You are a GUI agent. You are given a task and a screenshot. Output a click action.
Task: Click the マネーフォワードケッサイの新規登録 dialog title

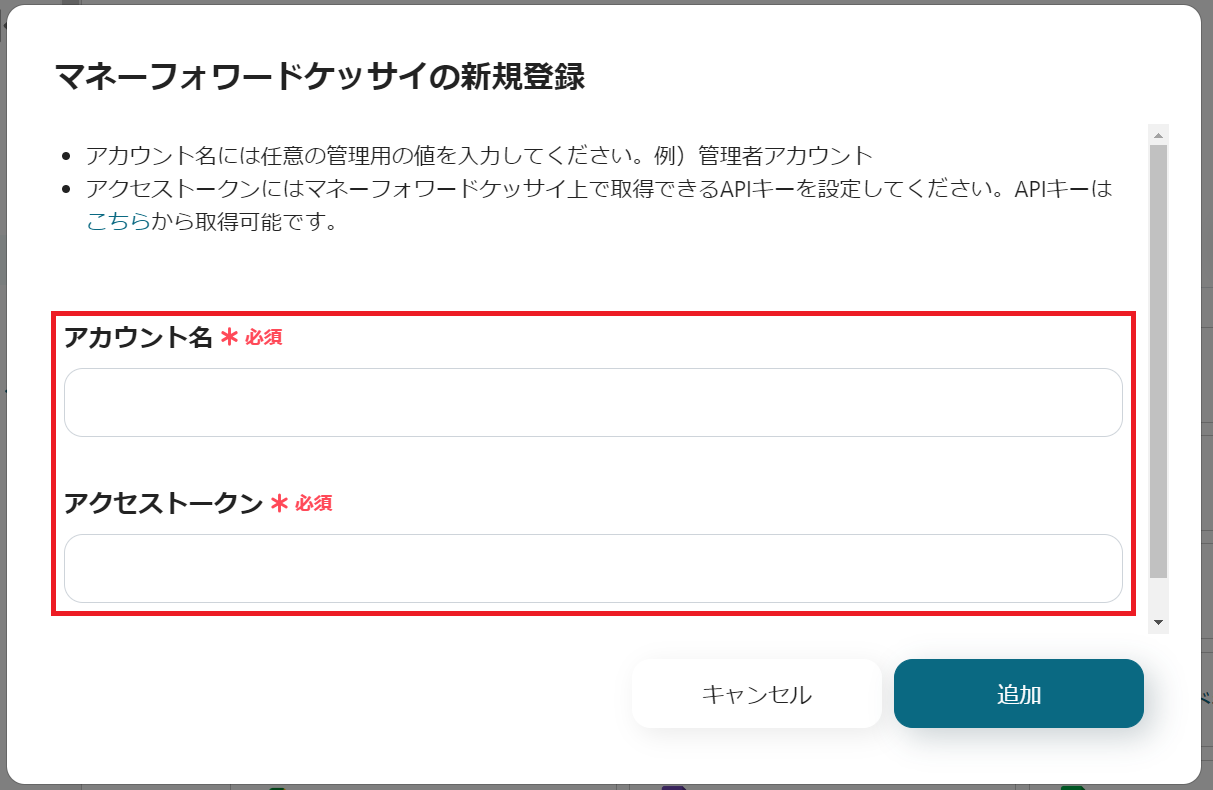tap(319, 76)
